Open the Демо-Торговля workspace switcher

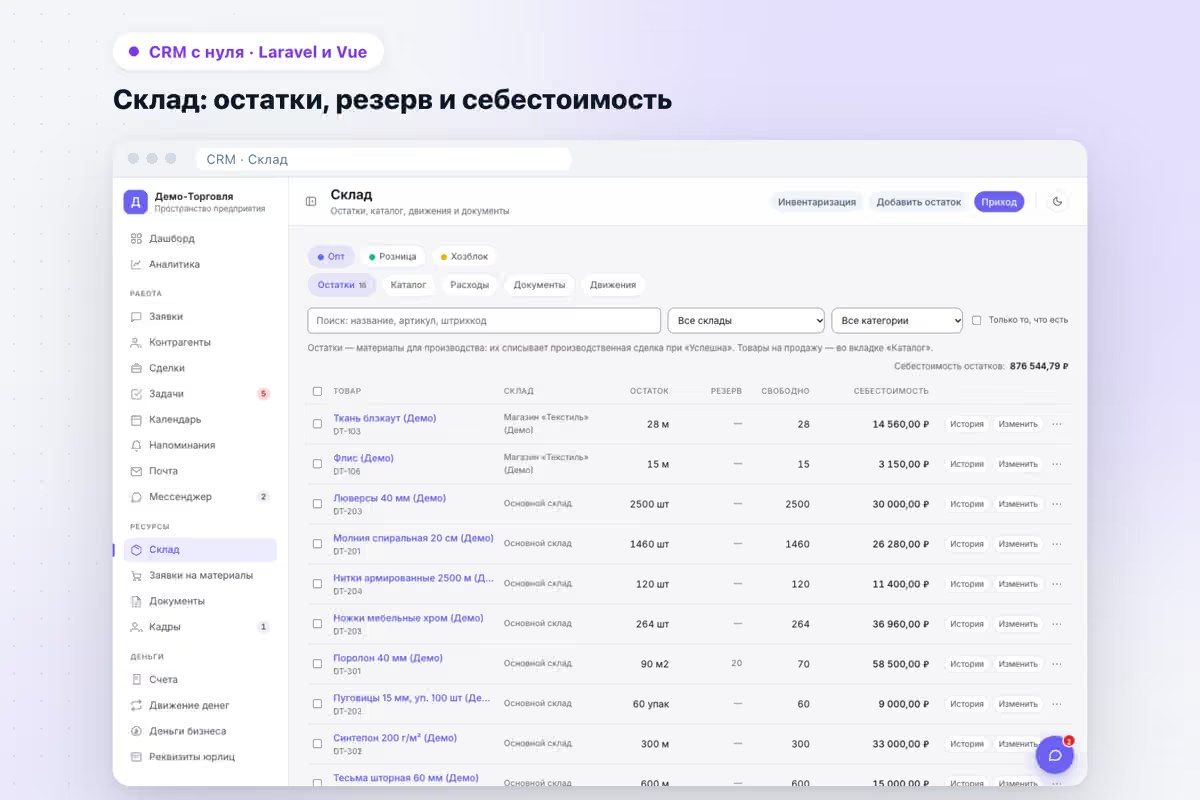click(x=200, y=202)
